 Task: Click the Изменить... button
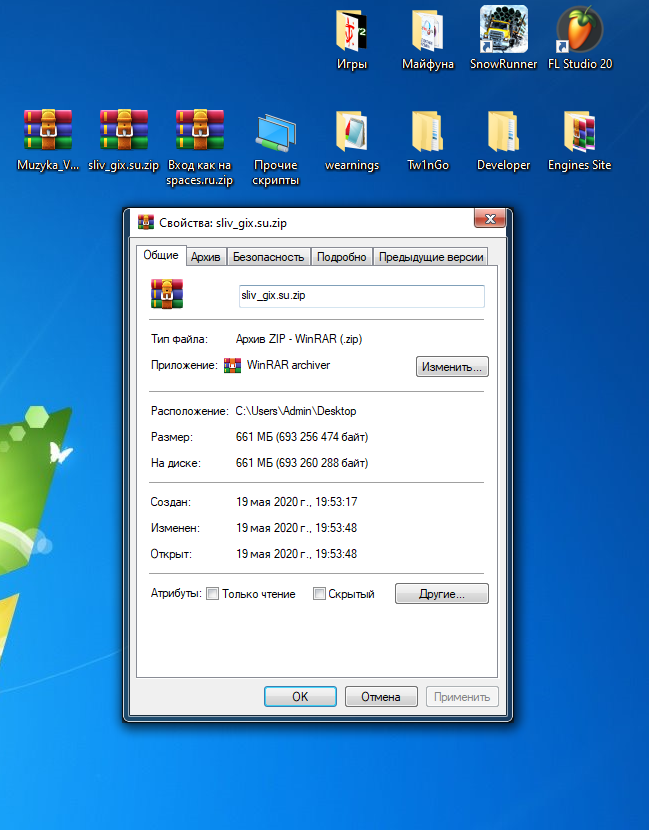pos(452,367)
